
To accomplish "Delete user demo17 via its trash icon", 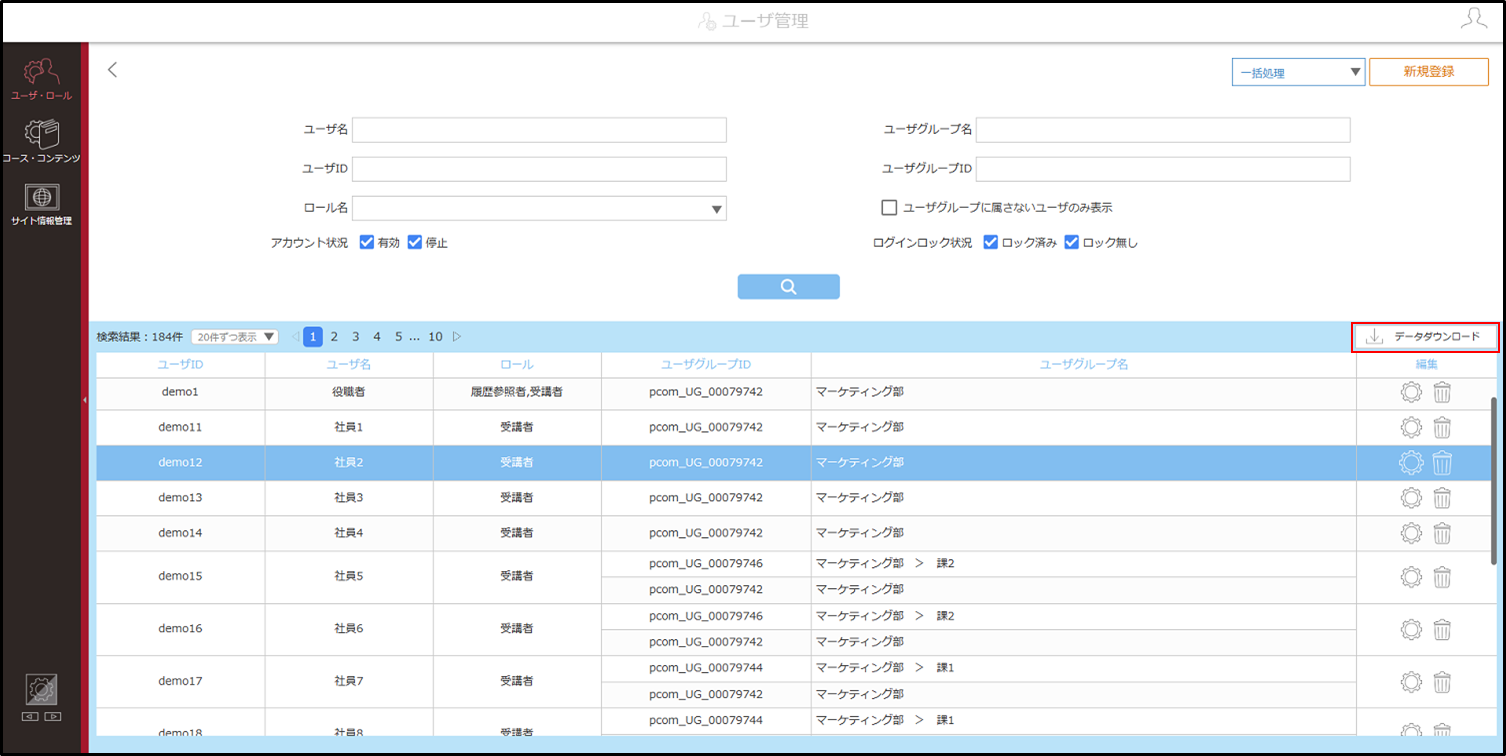I will (1442, 682).
